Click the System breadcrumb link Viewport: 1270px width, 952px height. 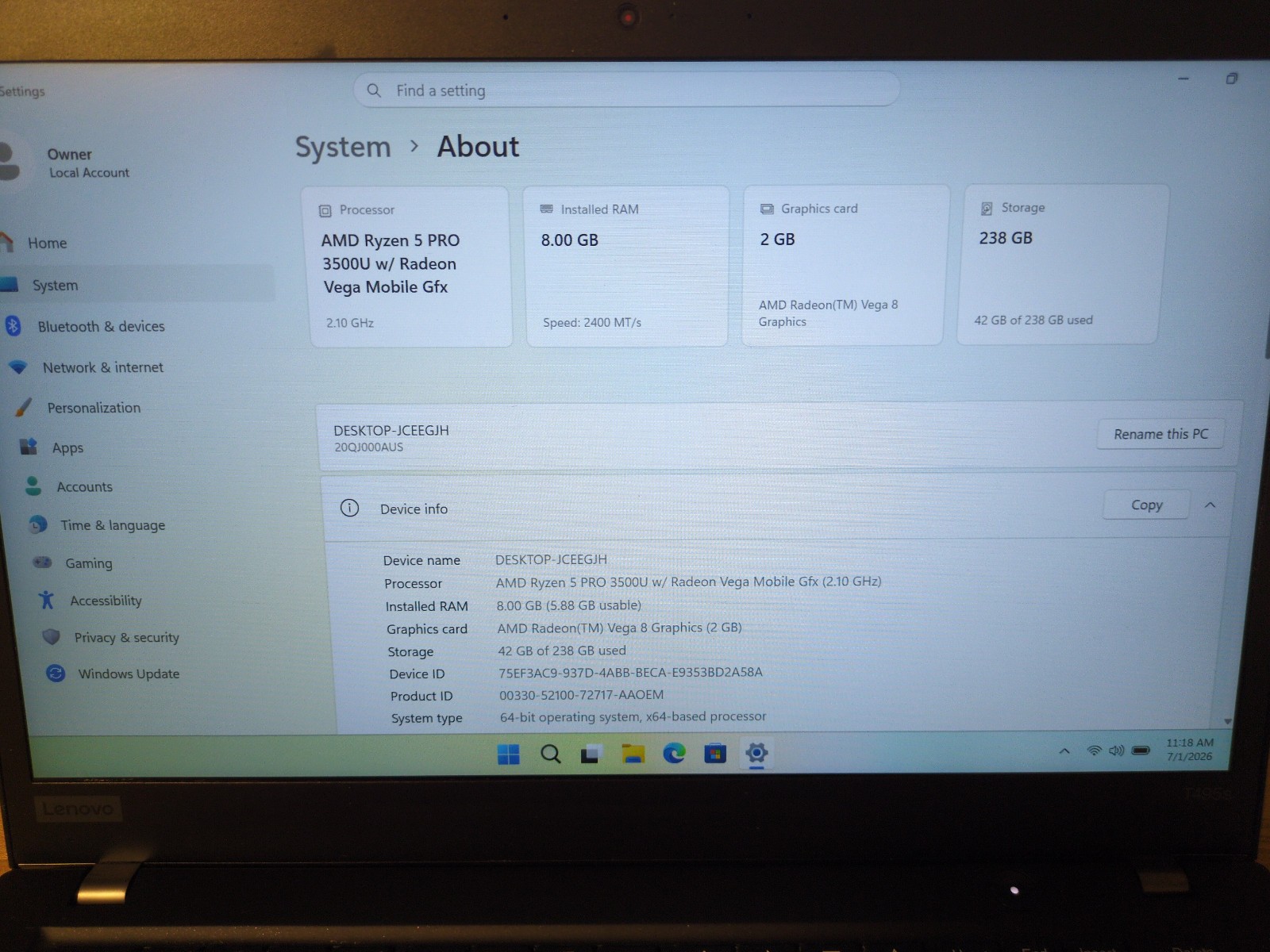coord(343,148)
